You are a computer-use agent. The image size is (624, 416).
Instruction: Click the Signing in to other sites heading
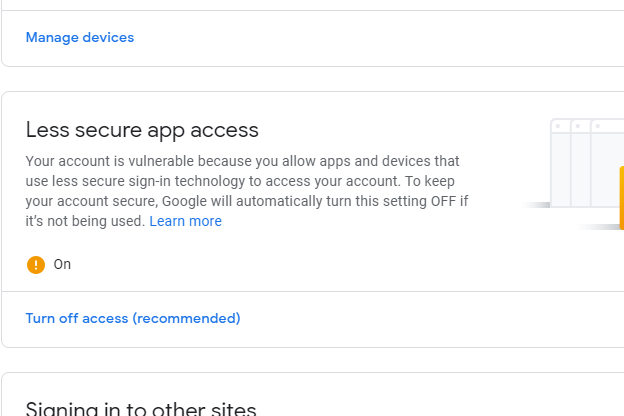click(x=141, y=409)
